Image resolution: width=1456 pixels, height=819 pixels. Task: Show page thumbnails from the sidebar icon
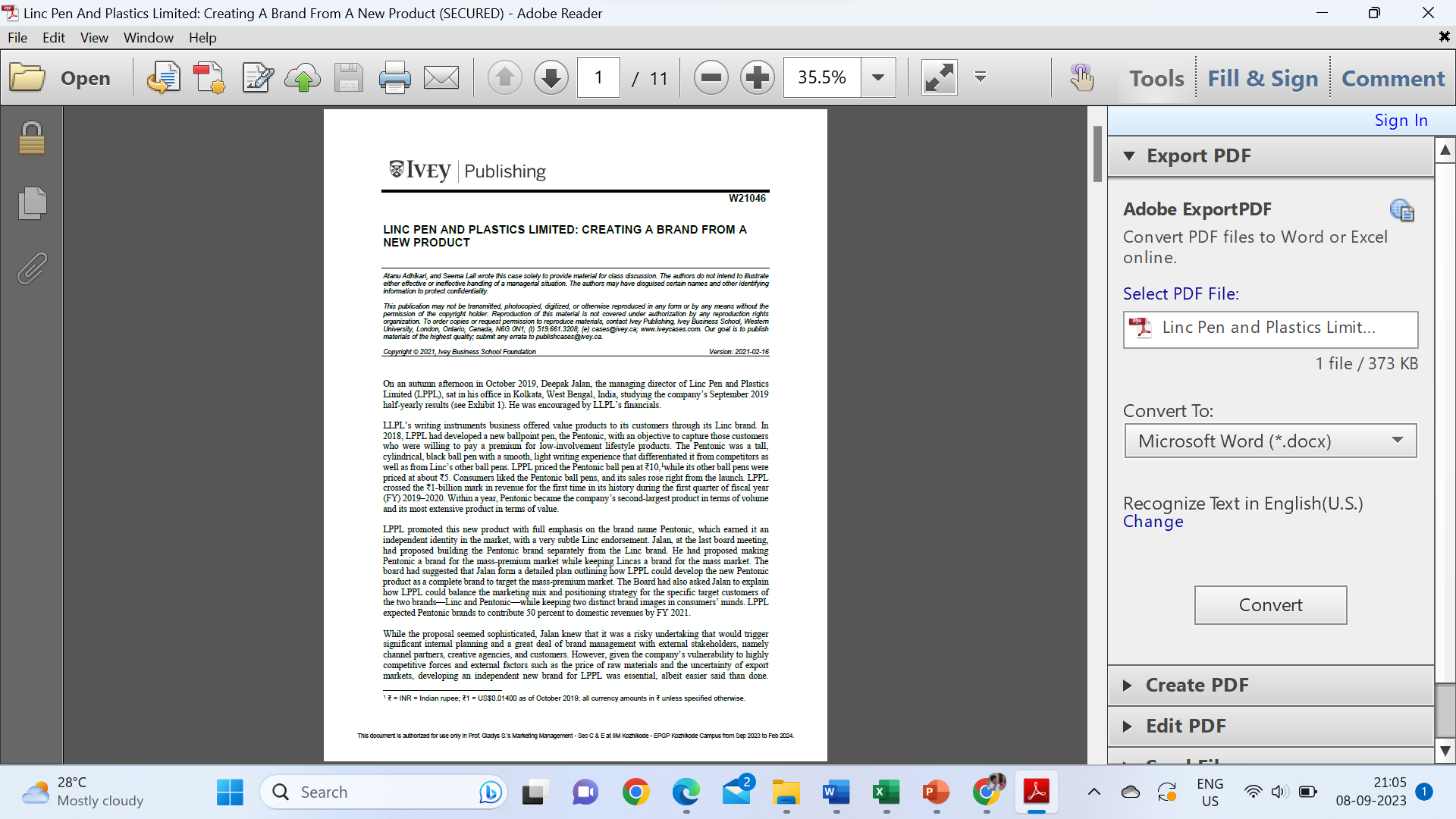coord(31,202)
